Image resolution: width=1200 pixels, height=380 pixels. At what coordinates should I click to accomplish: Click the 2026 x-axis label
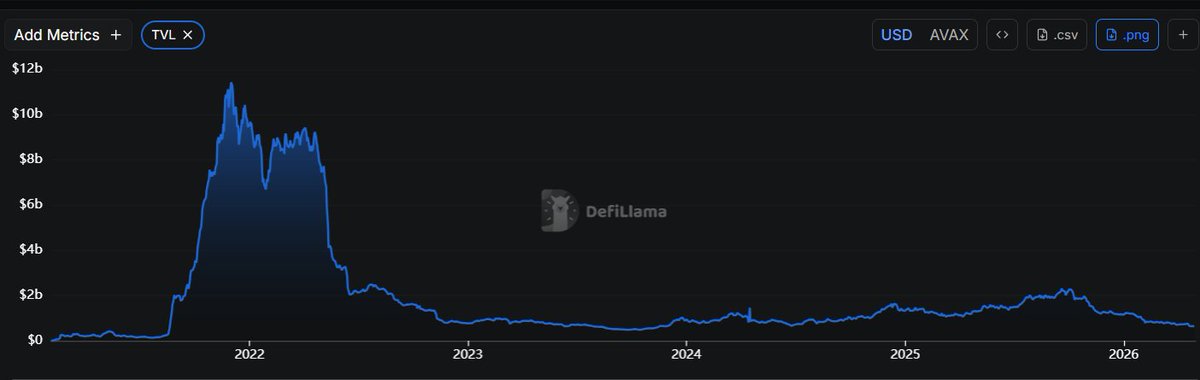coord(1125,354)
